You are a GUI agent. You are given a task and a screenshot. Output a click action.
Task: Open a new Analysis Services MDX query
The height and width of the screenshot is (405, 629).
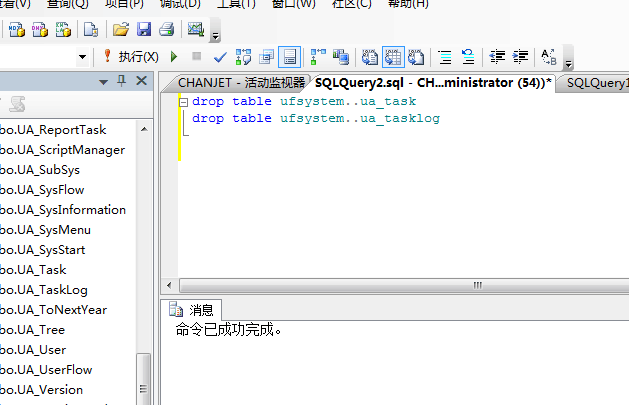(x=16, y=30)
